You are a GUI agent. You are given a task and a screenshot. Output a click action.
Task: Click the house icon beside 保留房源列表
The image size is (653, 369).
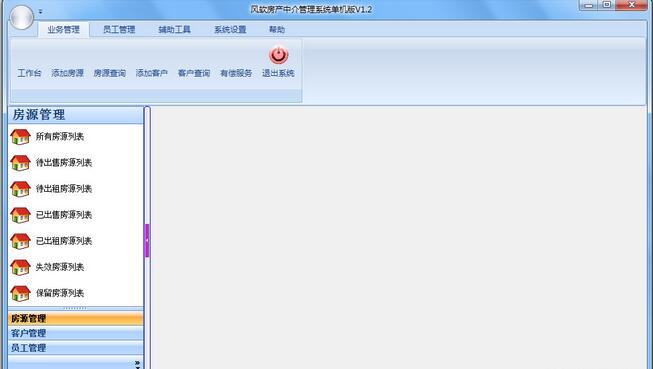[20, 293]
